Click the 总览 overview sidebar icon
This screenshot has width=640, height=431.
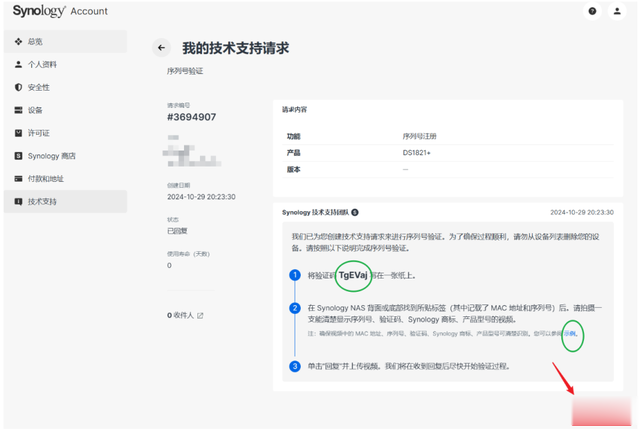[x=18, y=41]
